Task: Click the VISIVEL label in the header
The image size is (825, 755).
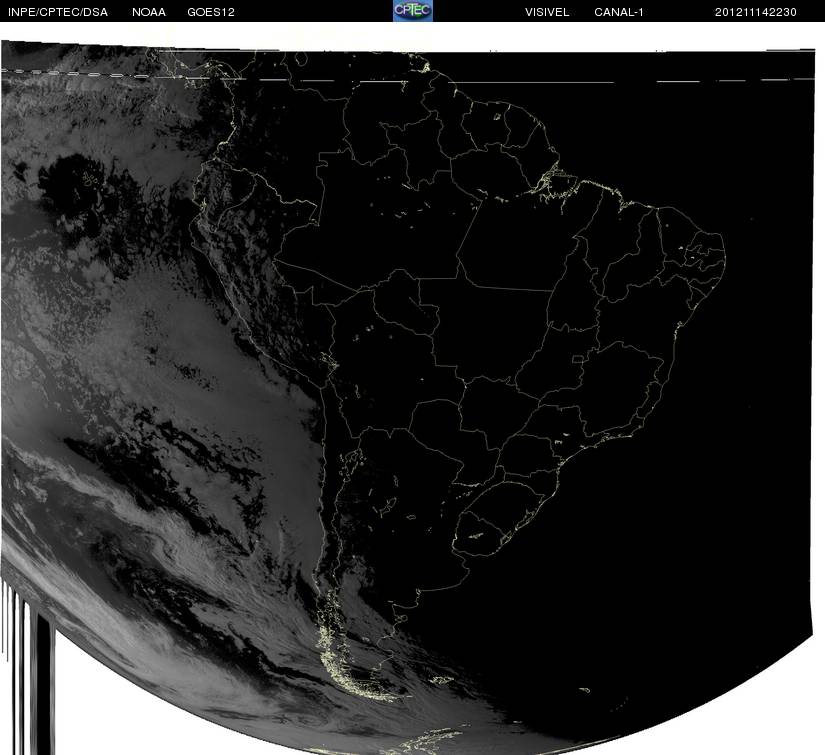Action: (547, 12)
